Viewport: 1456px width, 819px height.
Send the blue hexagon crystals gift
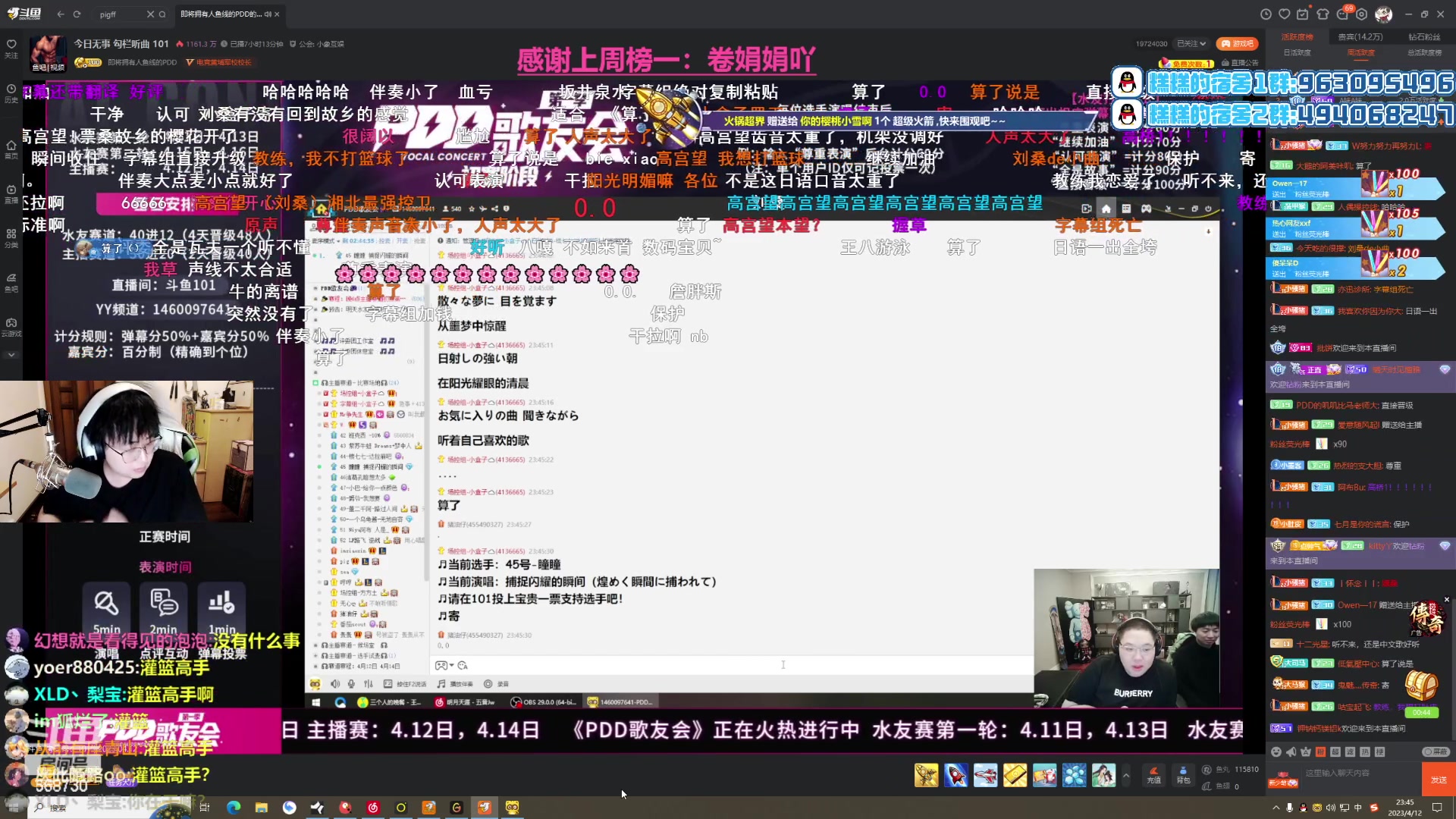click(1074, 775)
